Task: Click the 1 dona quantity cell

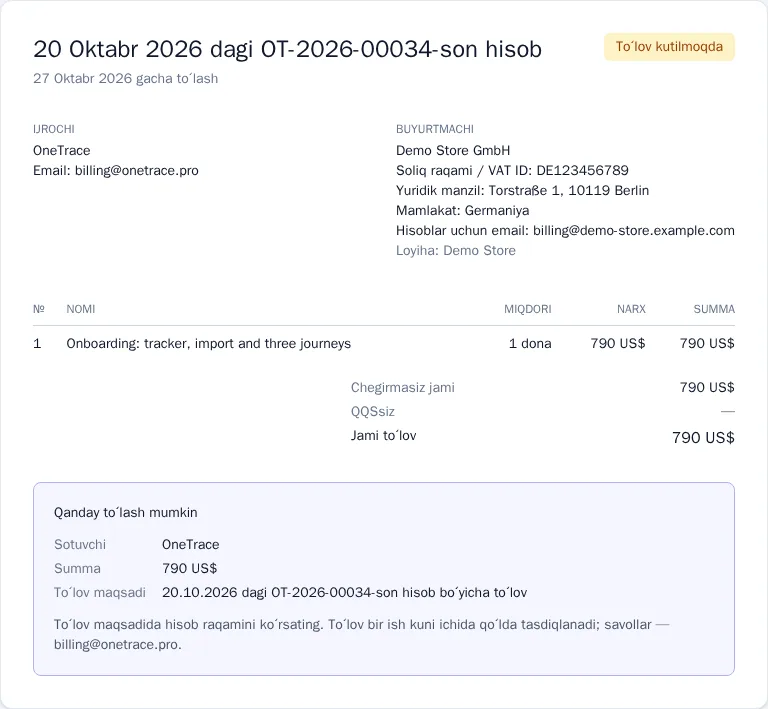Action: click(530, 344)
